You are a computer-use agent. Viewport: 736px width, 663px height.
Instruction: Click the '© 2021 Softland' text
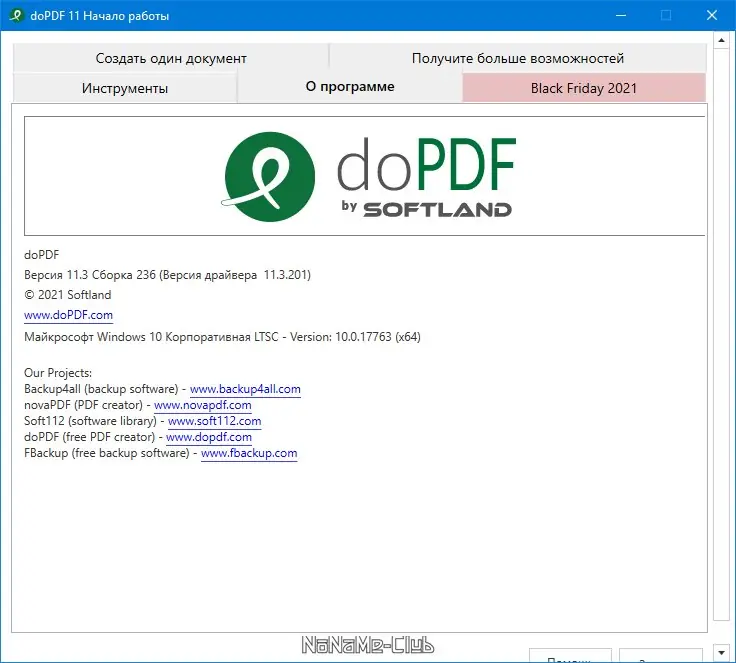pyautogui.click(x=68, y=295)
